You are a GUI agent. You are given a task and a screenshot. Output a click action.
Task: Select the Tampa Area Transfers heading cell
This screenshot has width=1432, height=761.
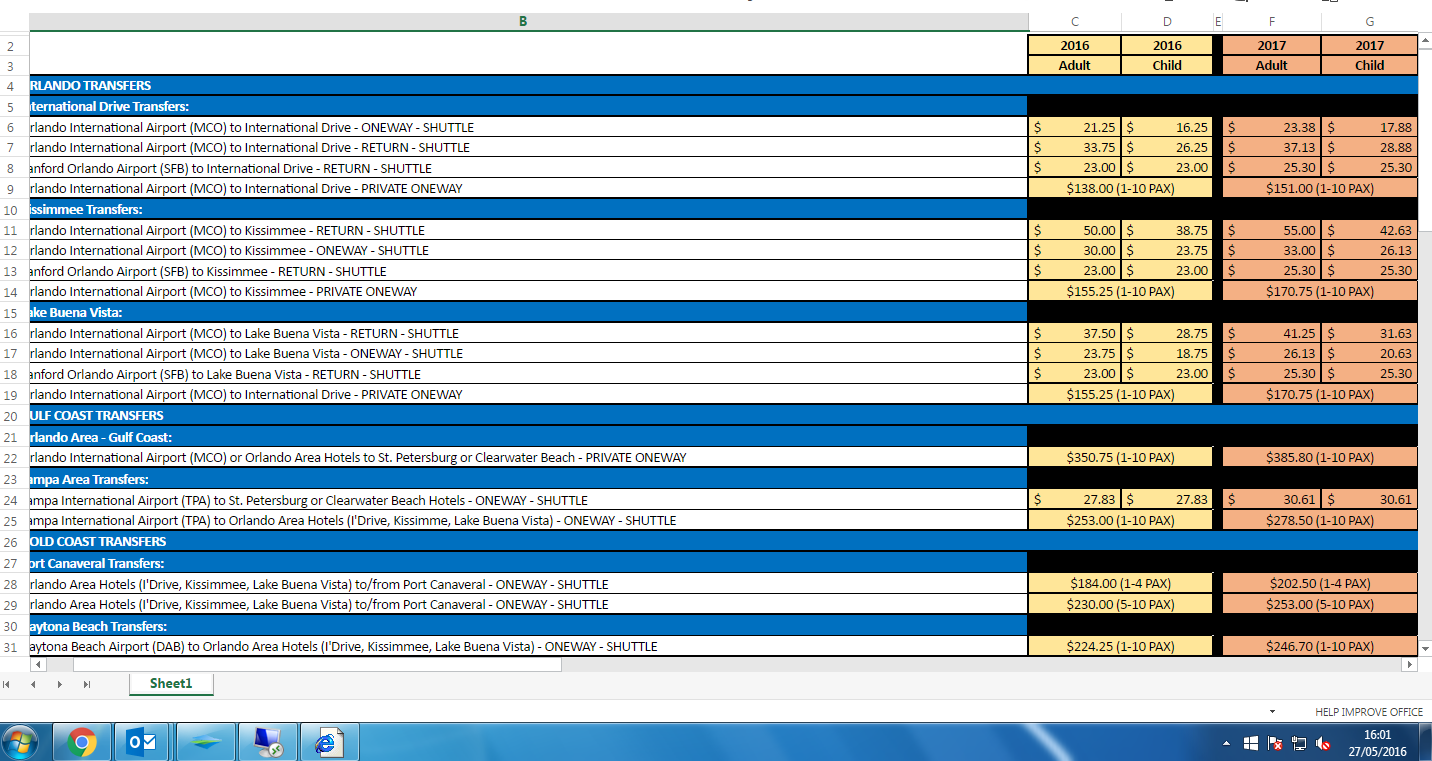point(529,480)
